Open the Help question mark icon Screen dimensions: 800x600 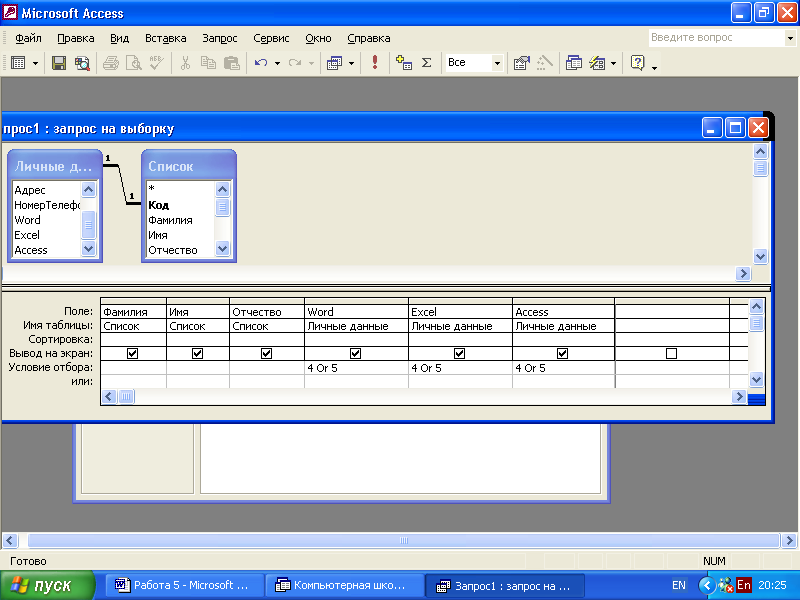[637, 63]
